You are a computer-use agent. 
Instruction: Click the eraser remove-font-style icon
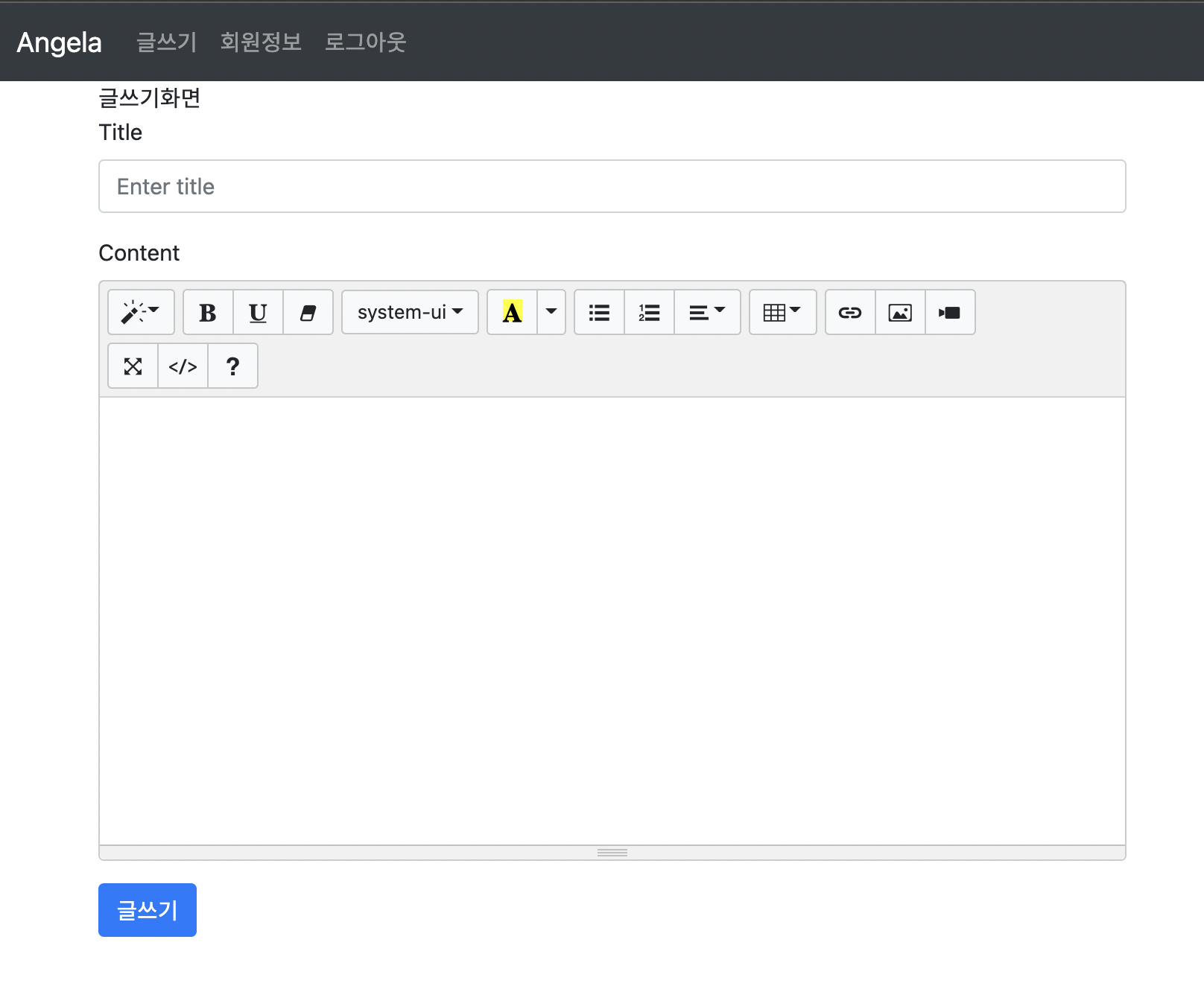point(308,312)
